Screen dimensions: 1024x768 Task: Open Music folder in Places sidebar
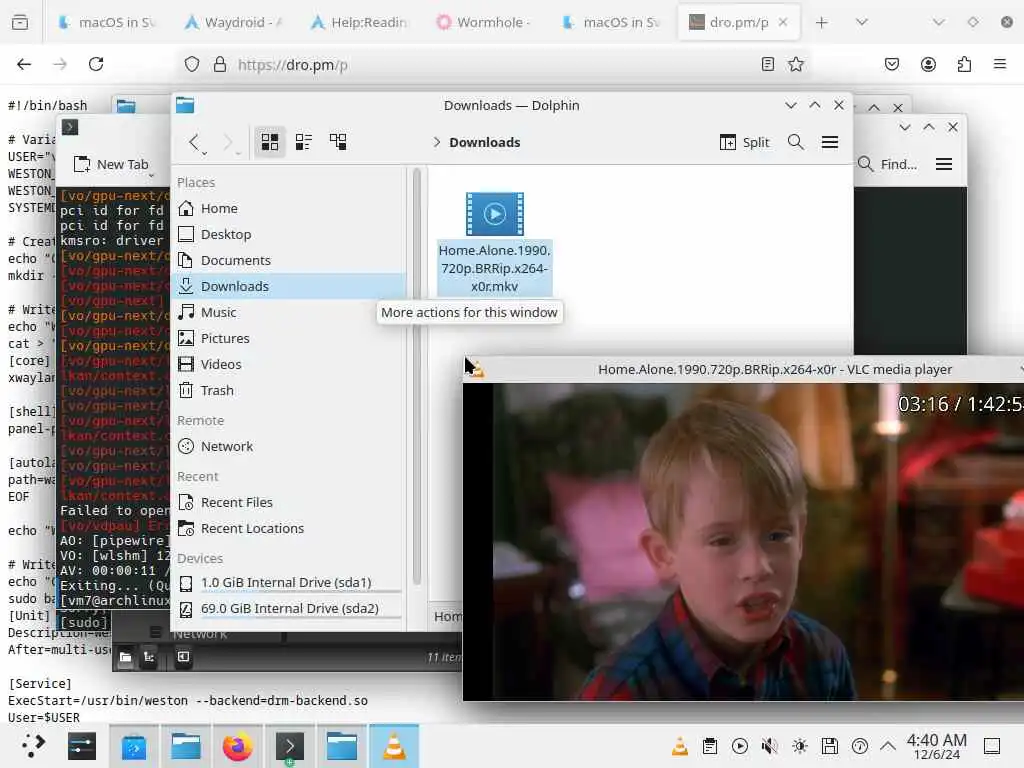point(289,312)
